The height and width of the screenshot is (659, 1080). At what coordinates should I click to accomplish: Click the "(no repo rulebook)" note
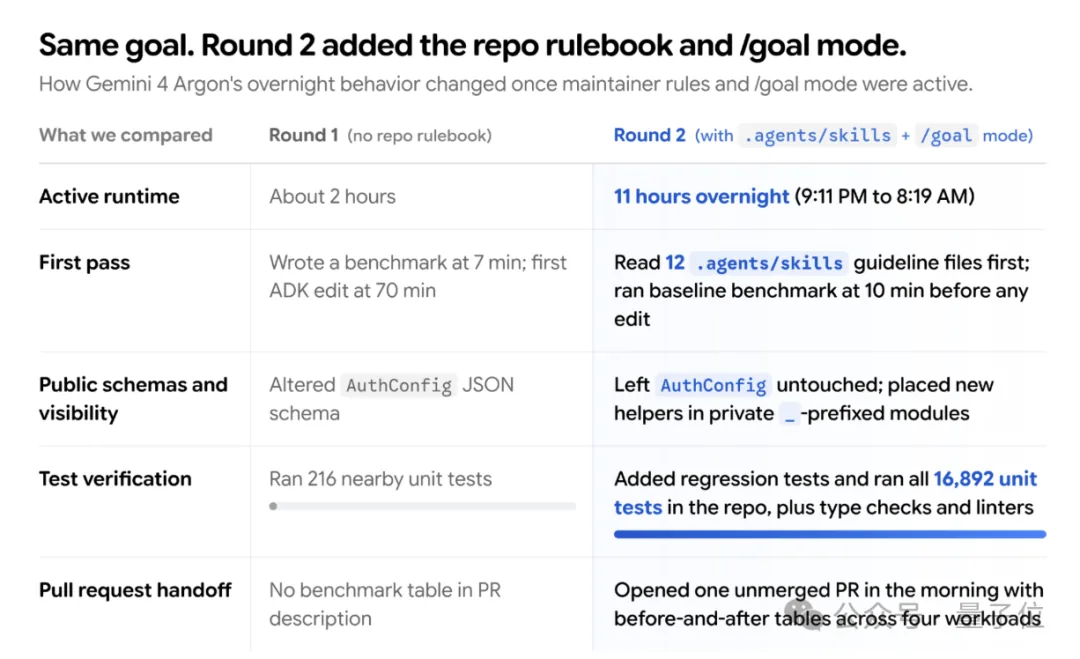(419, 136)
